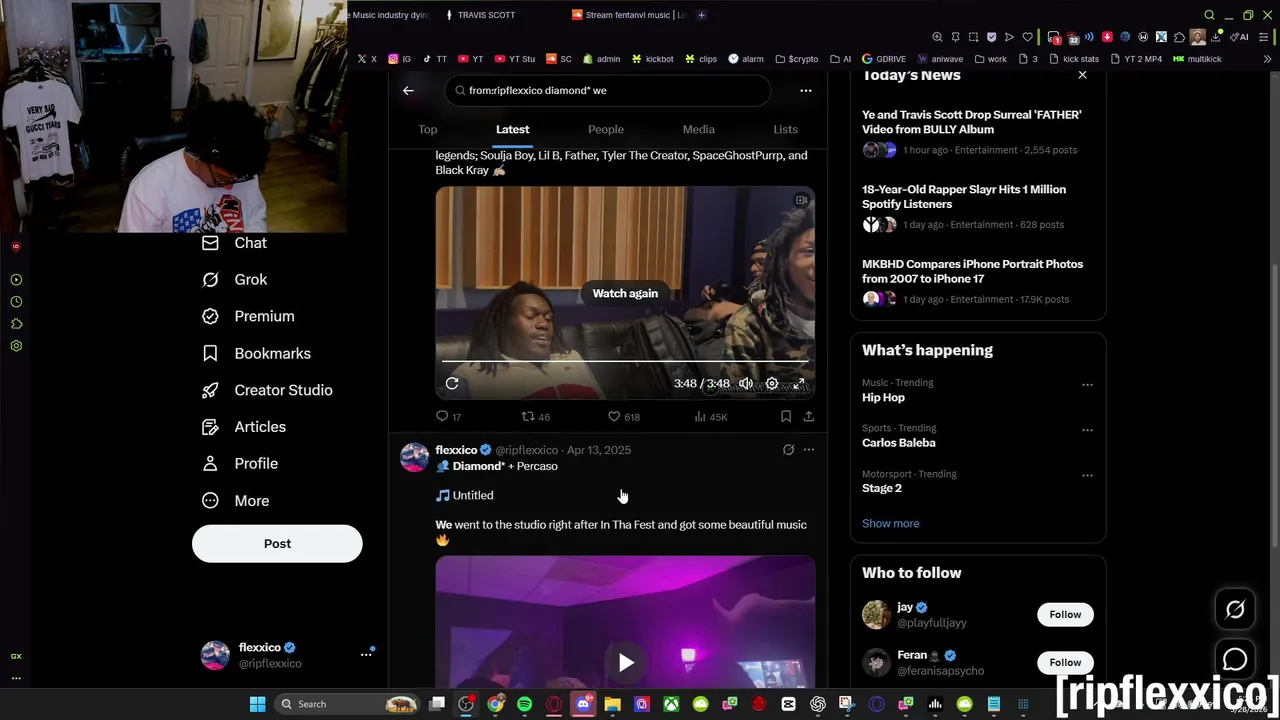Viewport: 1280px width, 720px height.
Task: Repost the post with 46 reposts
Action: 536,416
